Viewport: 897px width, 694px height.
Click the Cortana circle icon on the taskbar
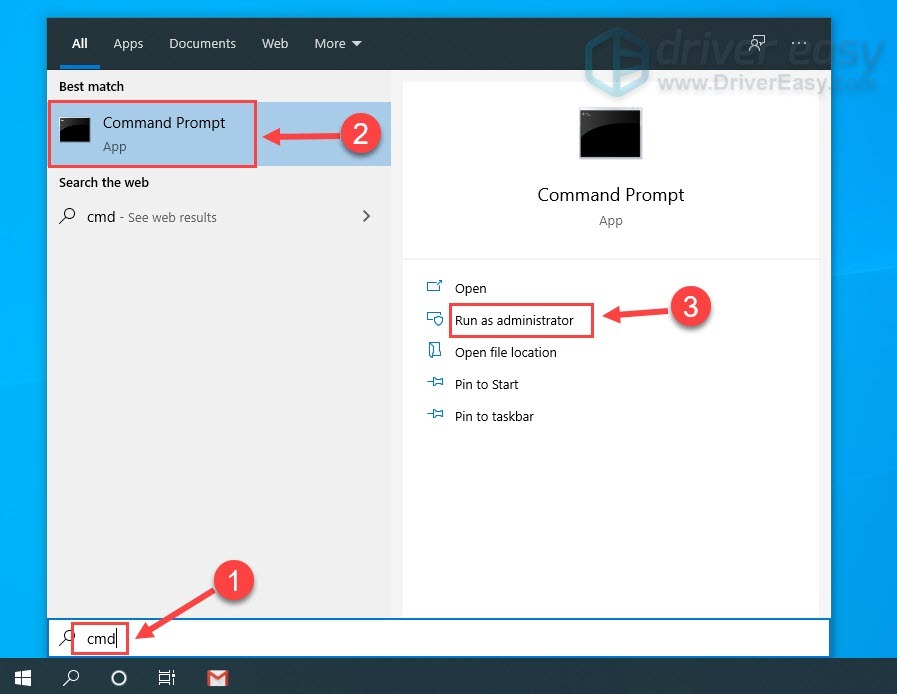click(119, 677)
